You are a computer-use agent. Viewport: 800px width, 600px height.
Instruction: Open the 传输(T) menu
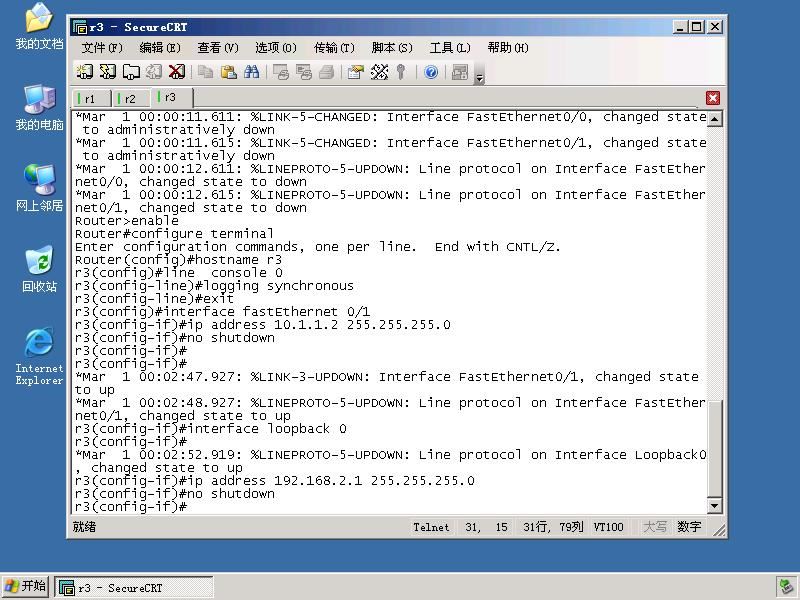334,47
